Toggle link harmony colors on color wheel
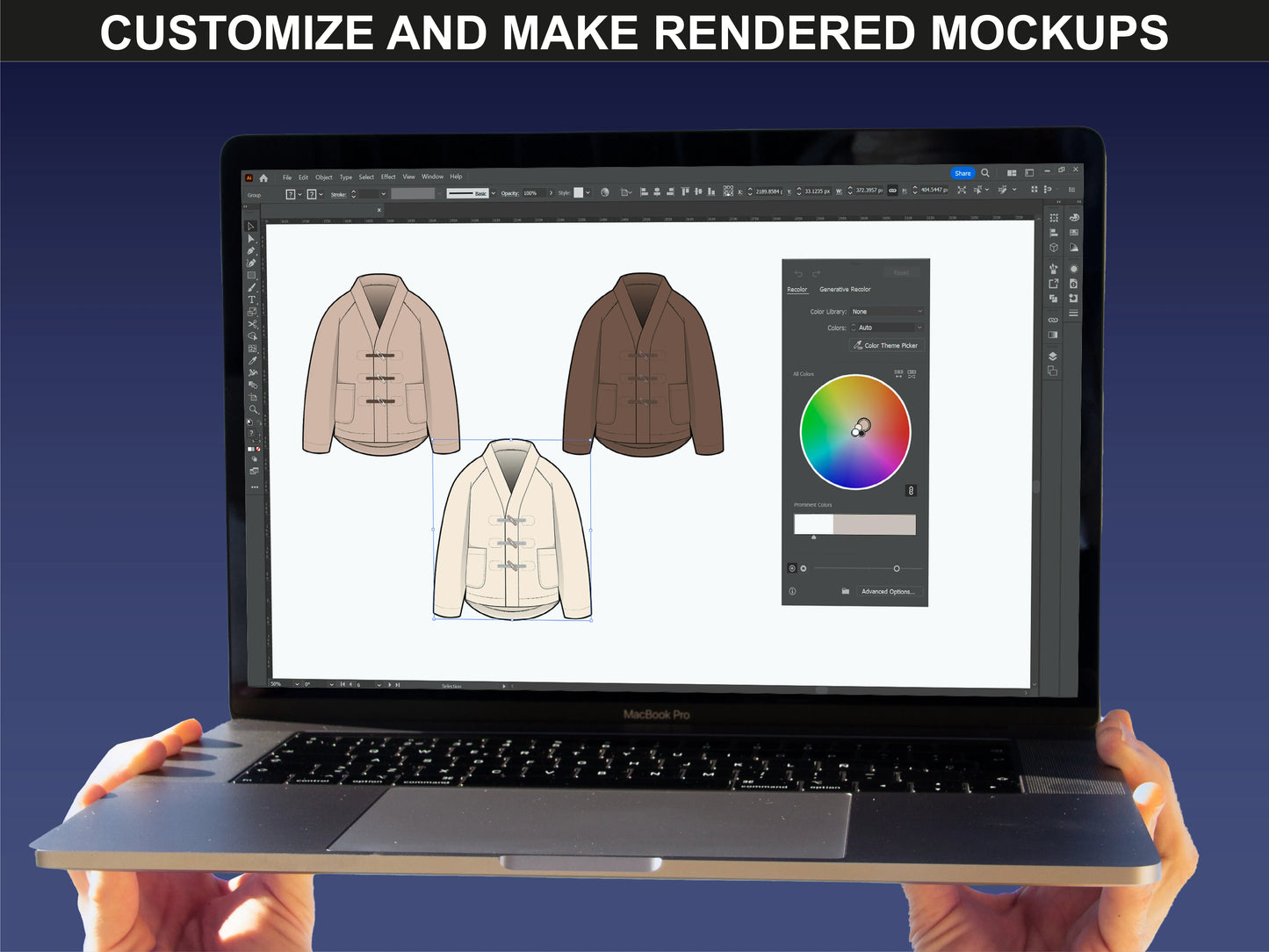The width and height of the screenshot is (1269, 952). pos(911,491)
